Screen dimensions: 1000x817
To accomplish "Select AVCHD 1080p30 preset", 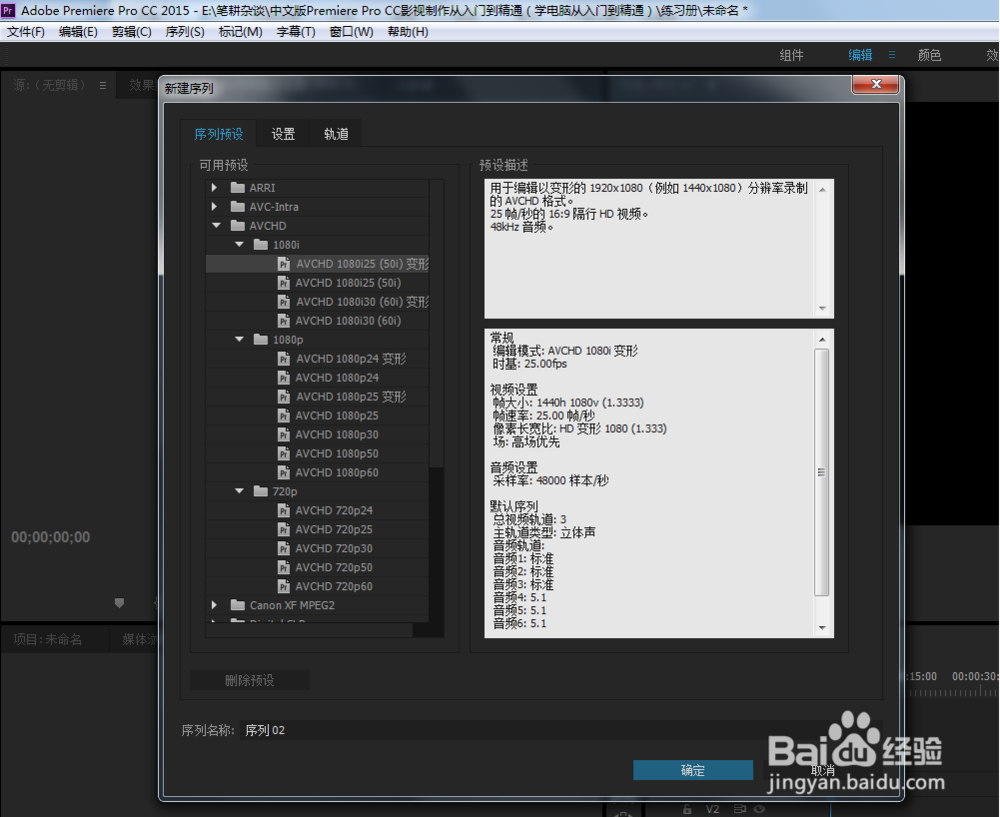I will point(317,434).
